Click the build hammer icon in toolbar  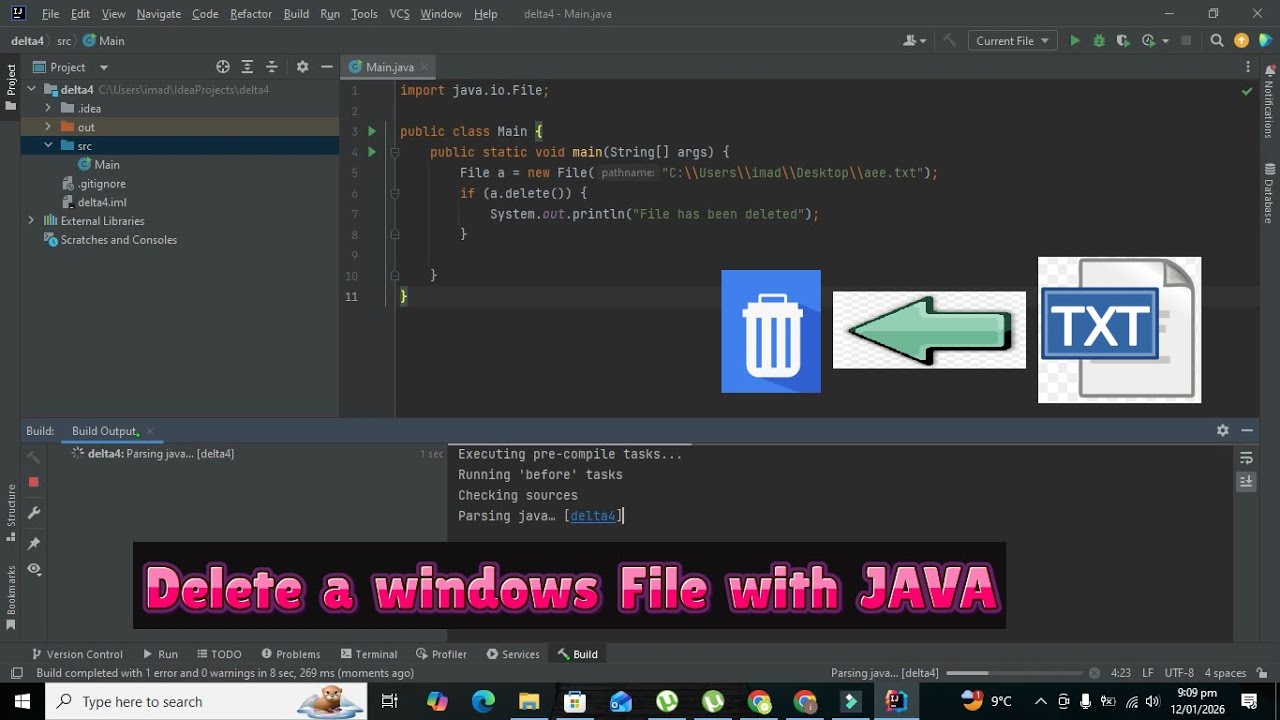[950, 41]
